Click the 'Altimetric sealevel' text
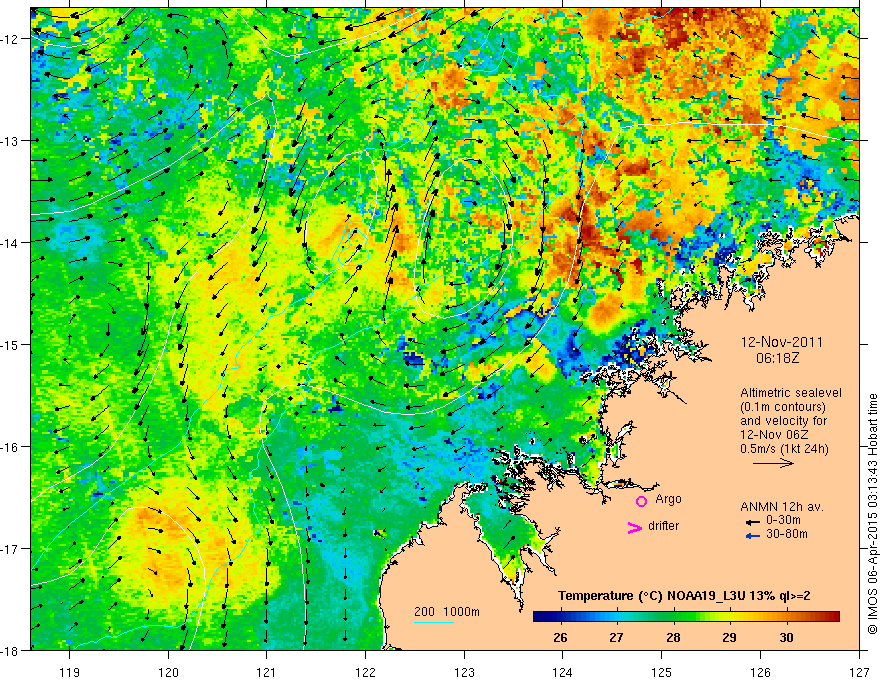Image resolution: width=880 pixels, height=680 pixels. coord(791,393)
